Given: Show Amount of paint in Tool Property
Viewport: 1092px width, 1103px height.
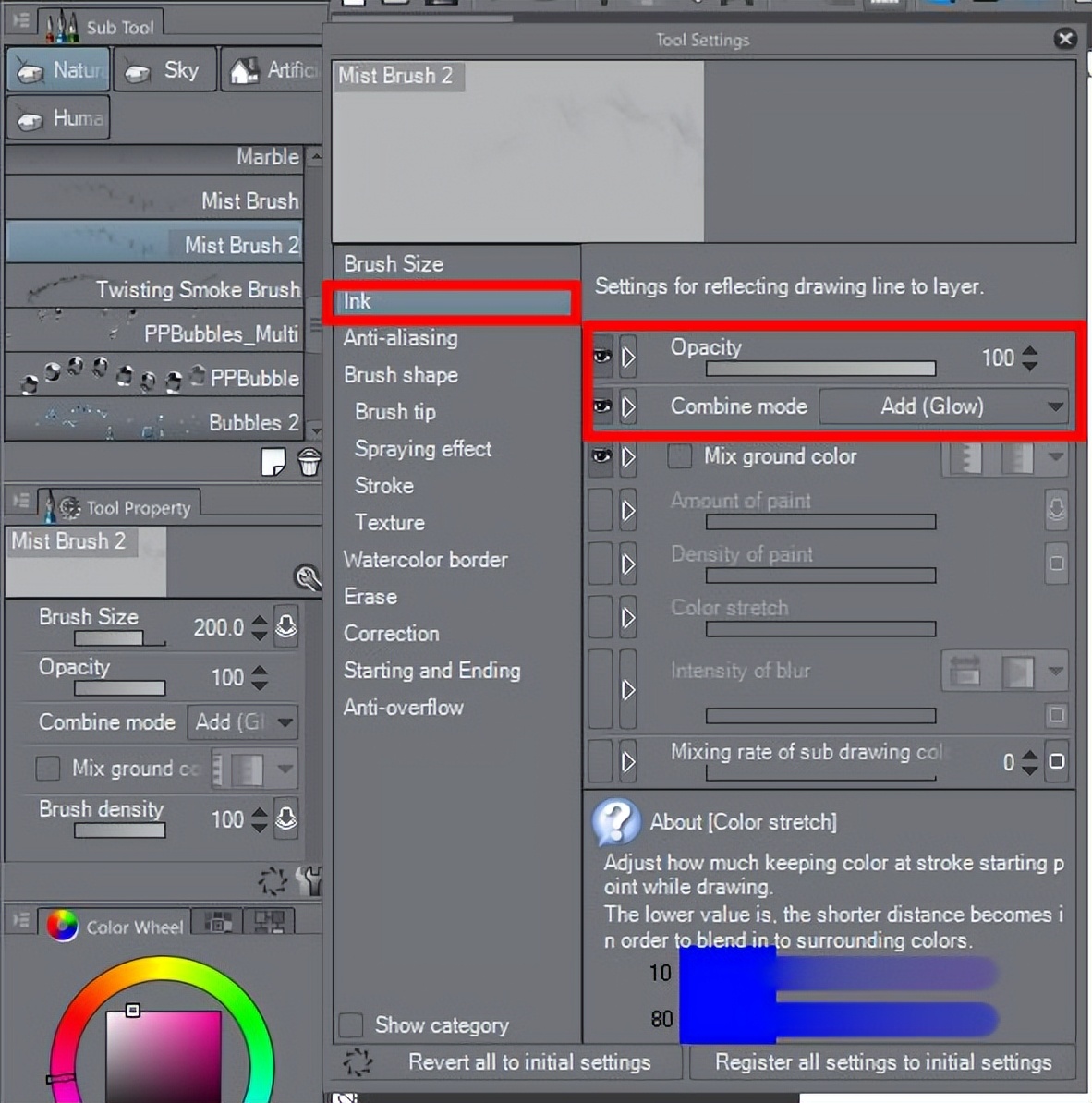Looking at the screenshot, I should tap(601, 509).
